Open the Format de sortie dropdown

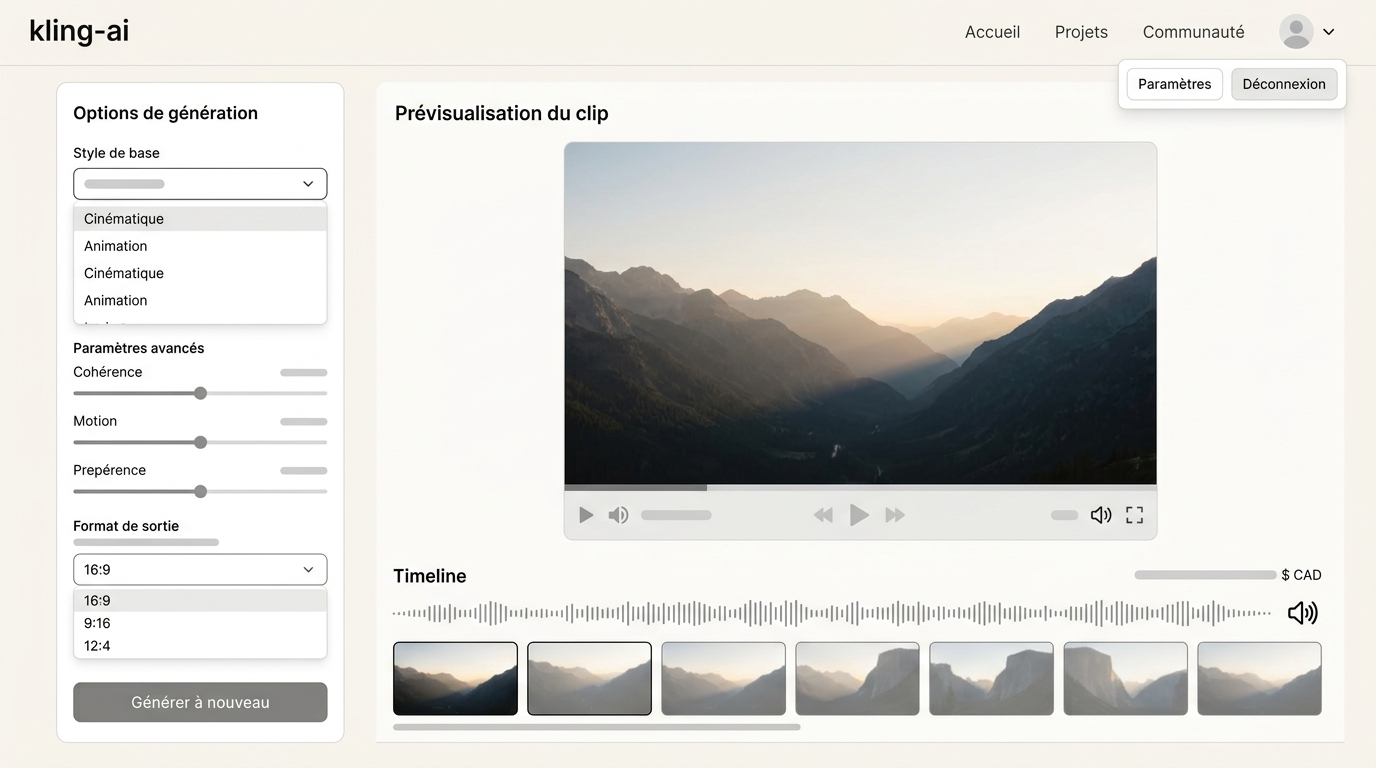pos(200,569)
